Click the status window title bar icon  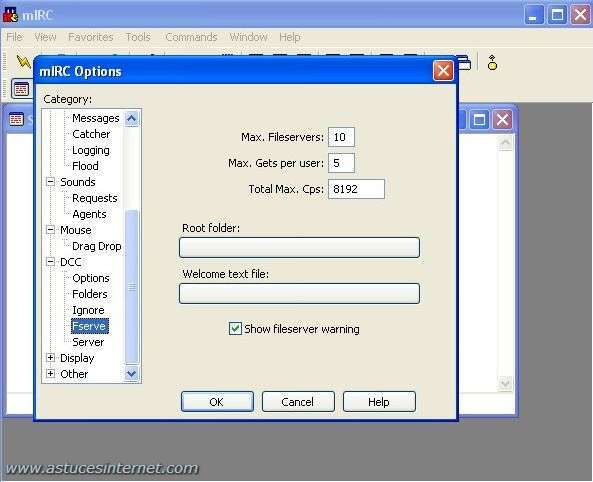pos(16,120)
